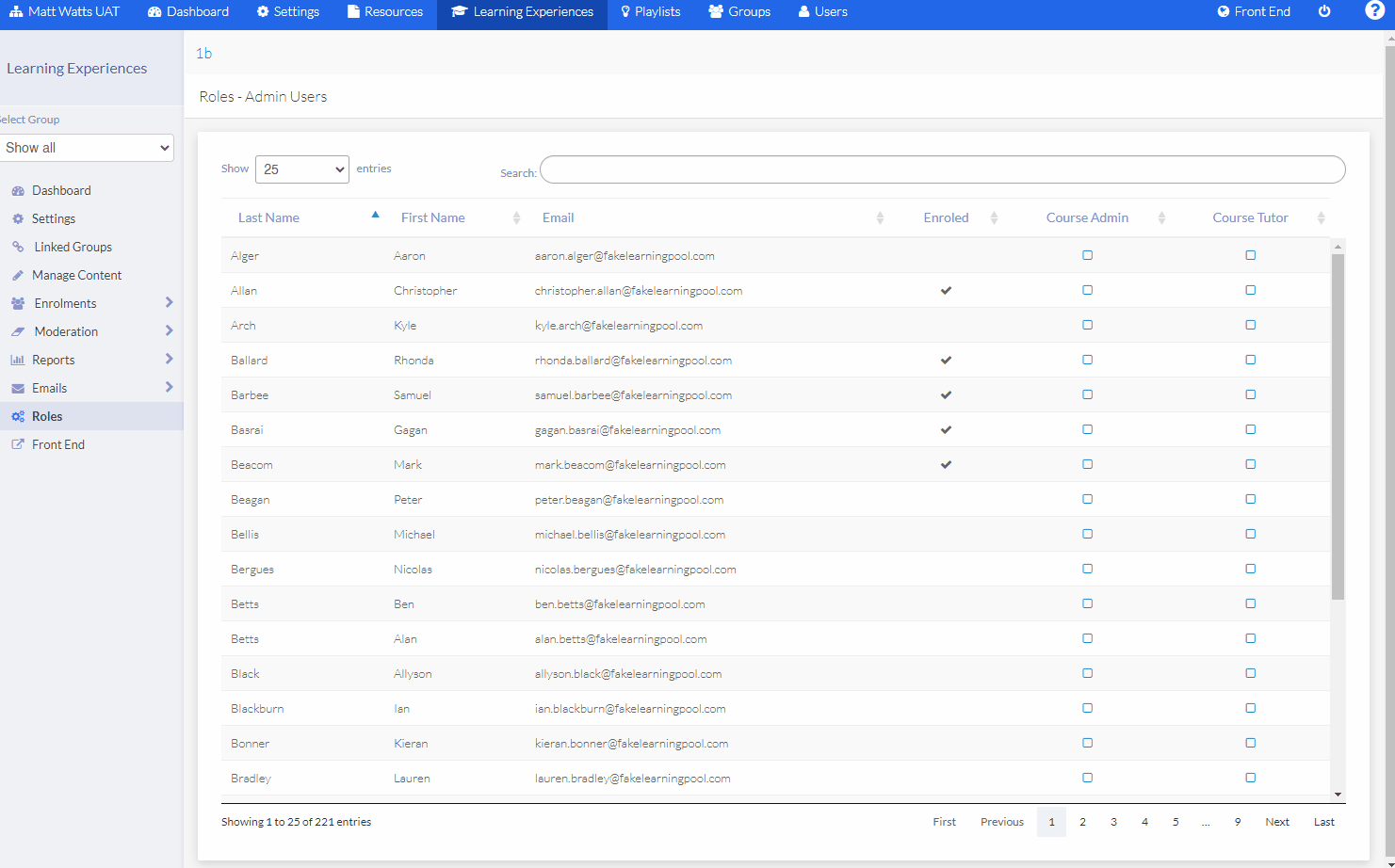Expand the Enrolments submenu chevron
Viewport: 1395px width, 868px height.
coord(169,302)
